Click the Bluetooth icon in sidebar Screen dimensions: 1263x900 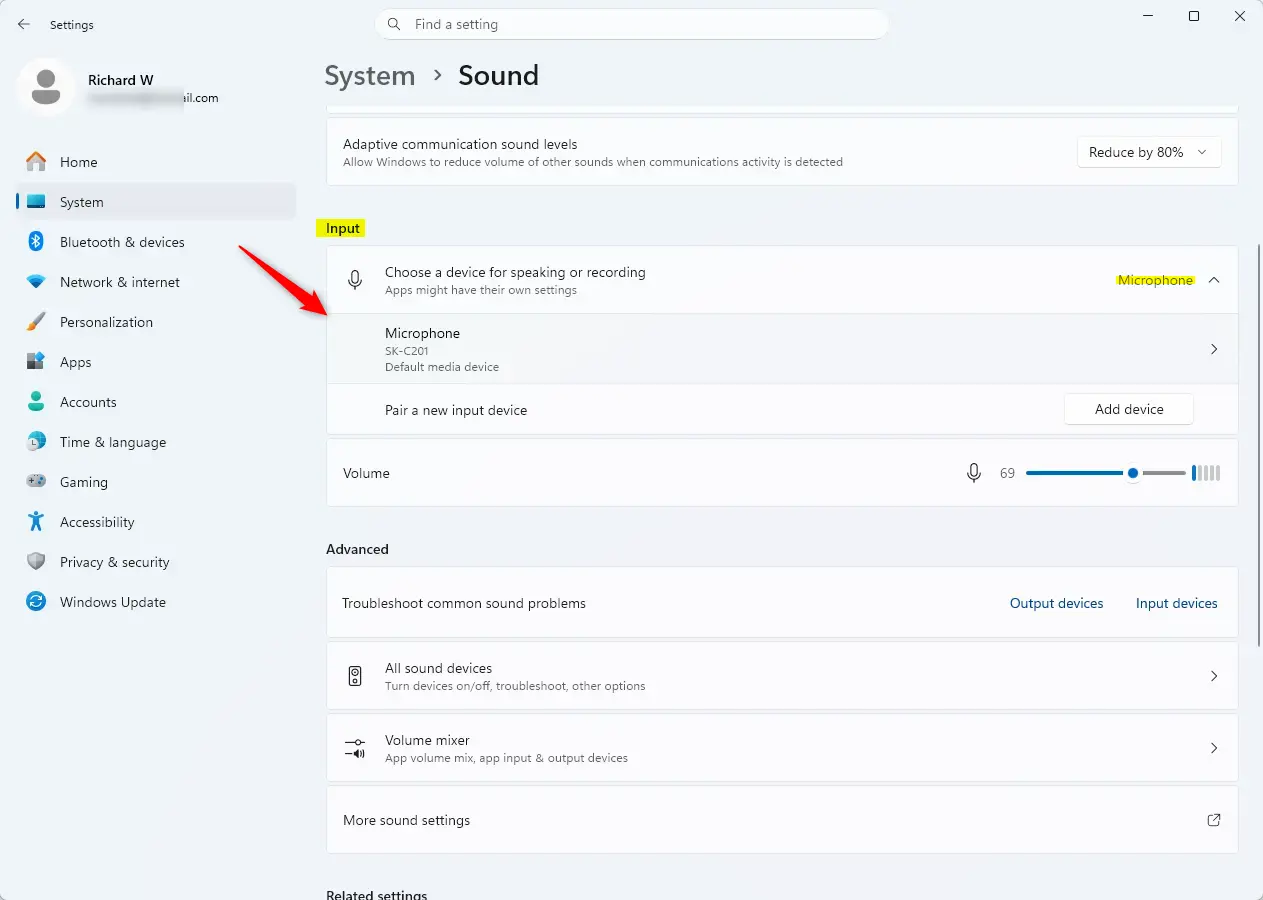(36, 242)
